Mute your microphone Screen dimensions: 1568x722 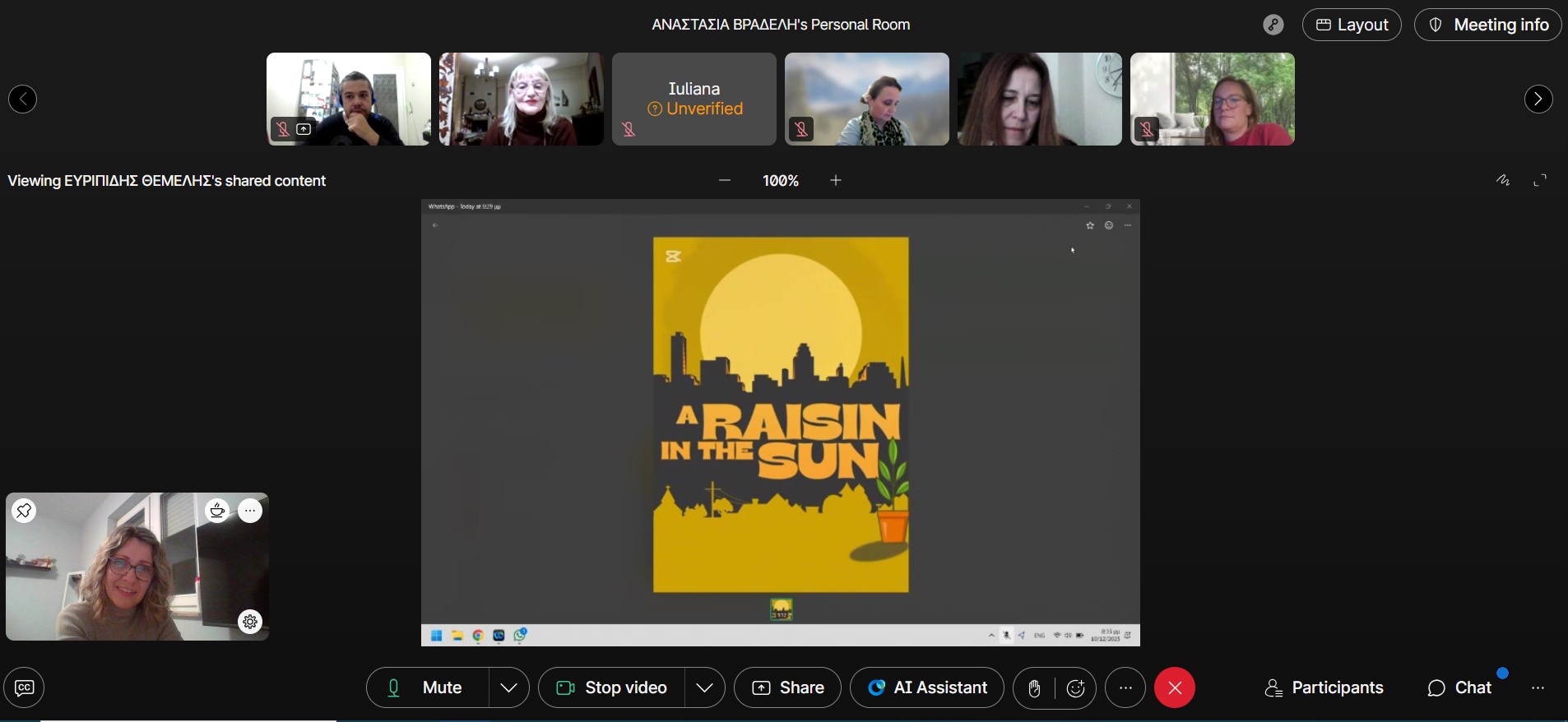click(x=427, y=687)
